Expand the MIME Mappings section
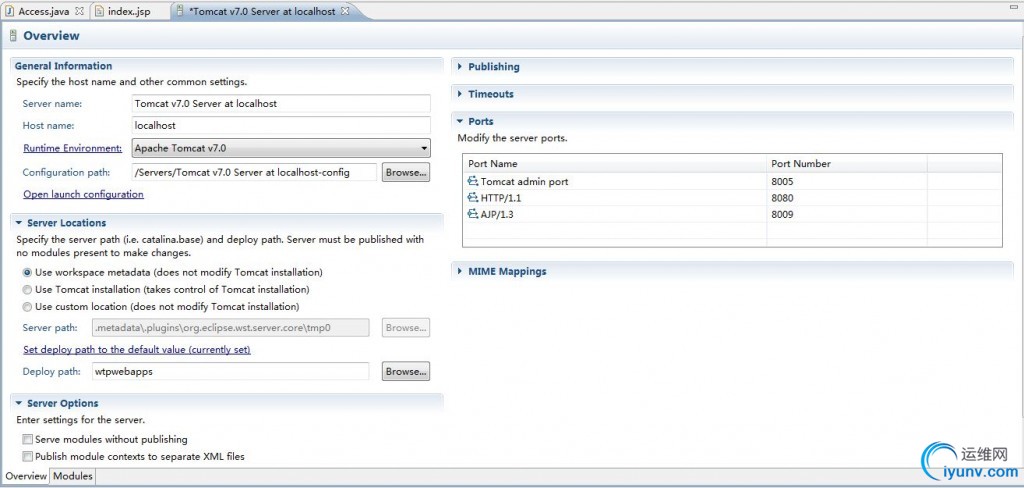1024x488 pixels. 460,271
